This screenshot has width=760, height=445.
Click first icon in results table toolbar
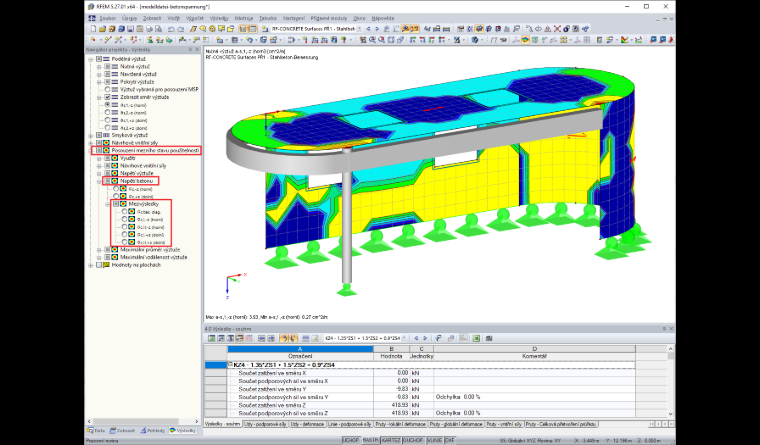pyautogui.click(x=211, y=338)
